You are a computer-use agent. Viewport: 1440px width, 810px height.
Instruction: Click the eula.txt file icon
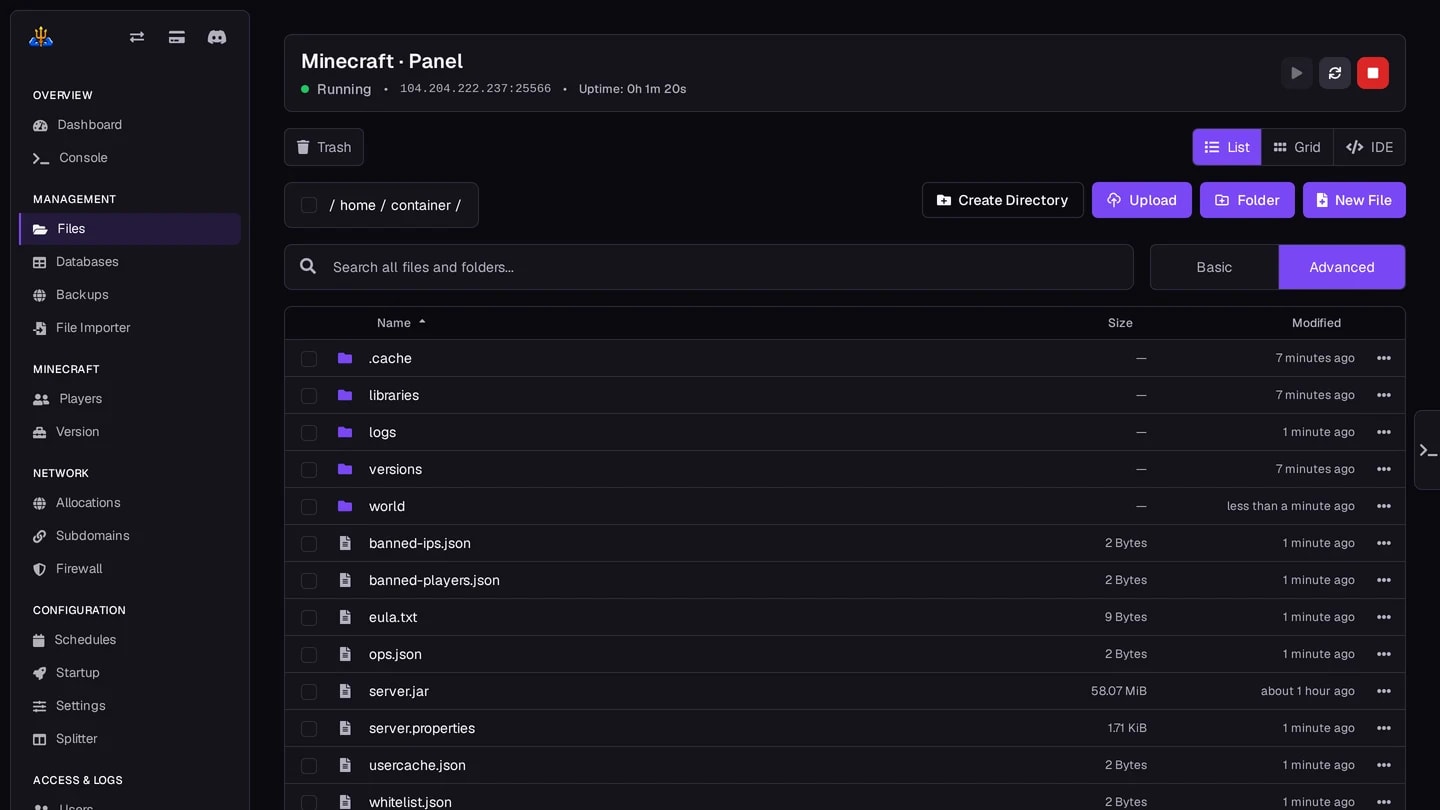pos(345,617)
